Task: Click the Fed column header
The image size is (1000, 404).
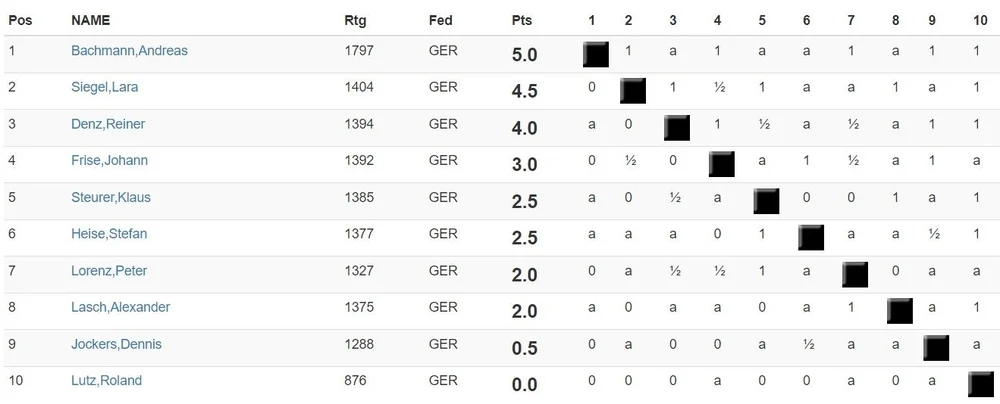Action: click(441, 20)
